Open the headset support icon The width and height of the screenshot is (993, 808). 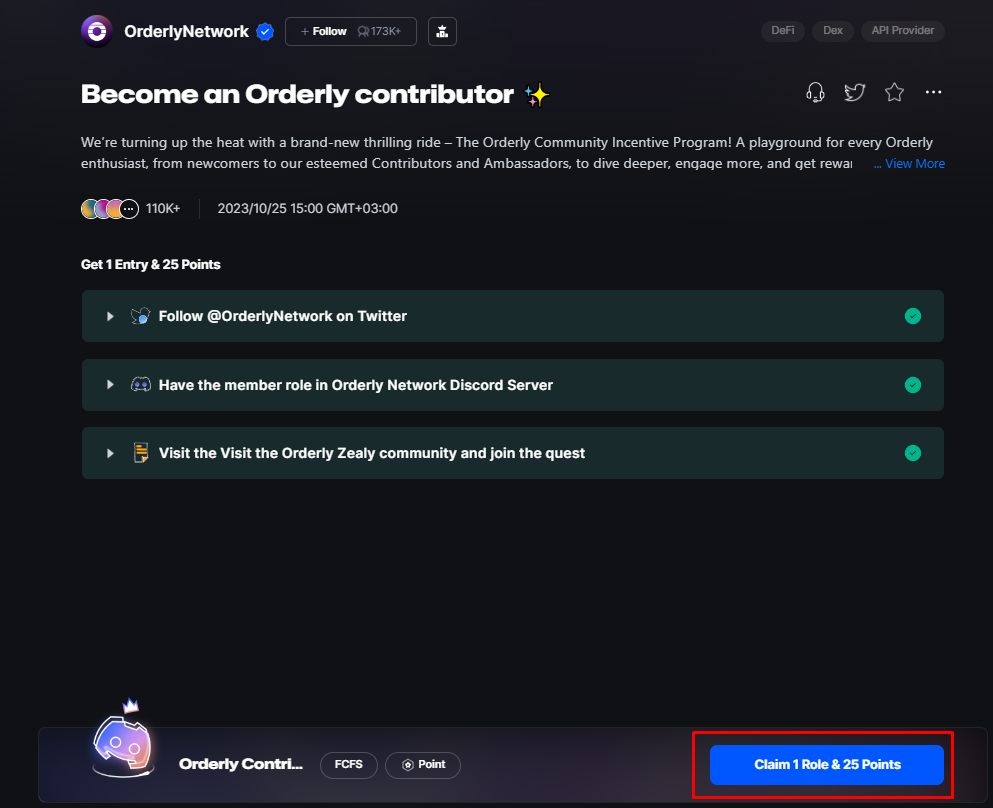[x=815, y=92]
